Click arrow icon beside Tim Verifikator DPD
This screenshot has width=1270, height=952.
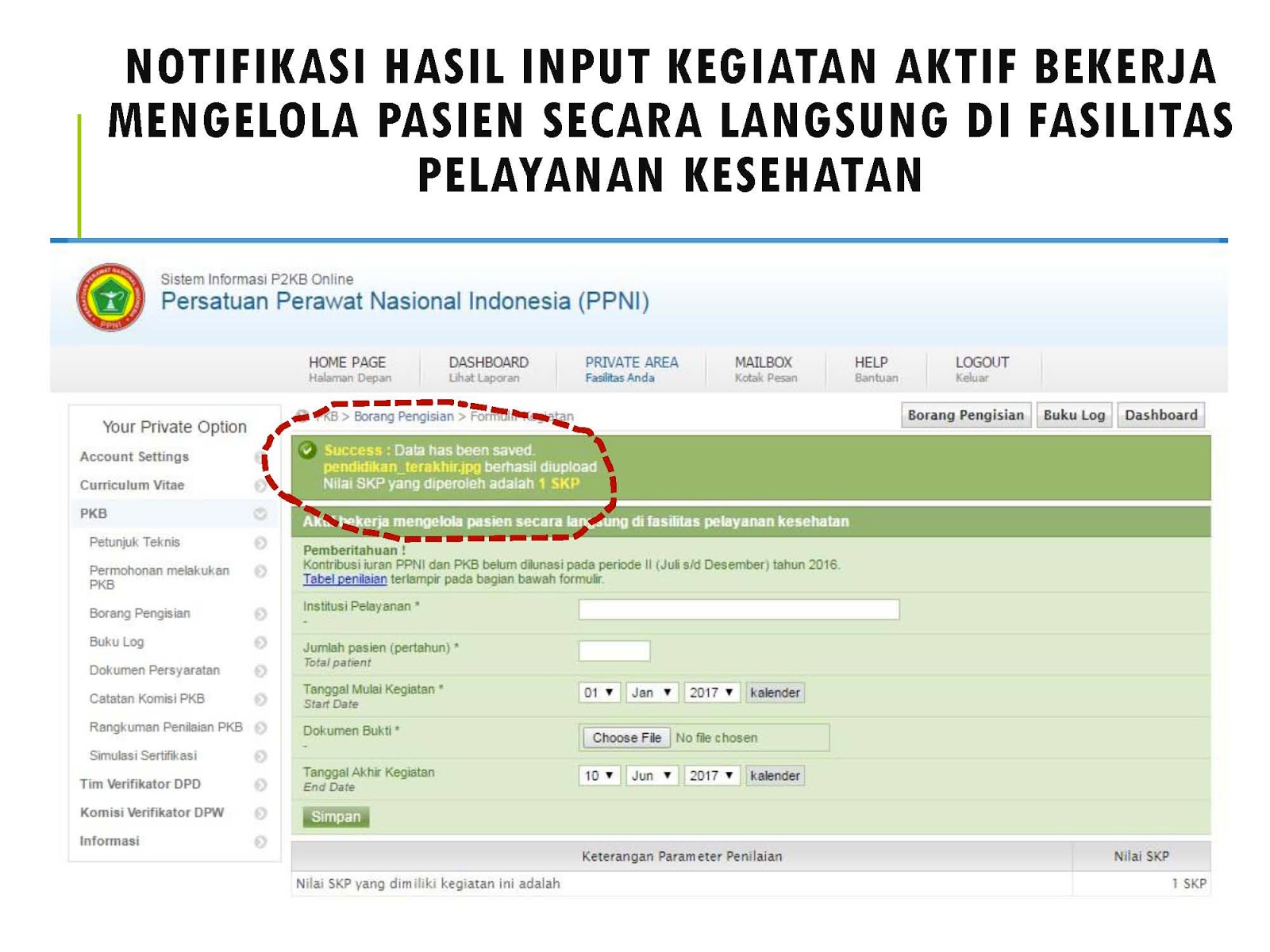(260, 785)
